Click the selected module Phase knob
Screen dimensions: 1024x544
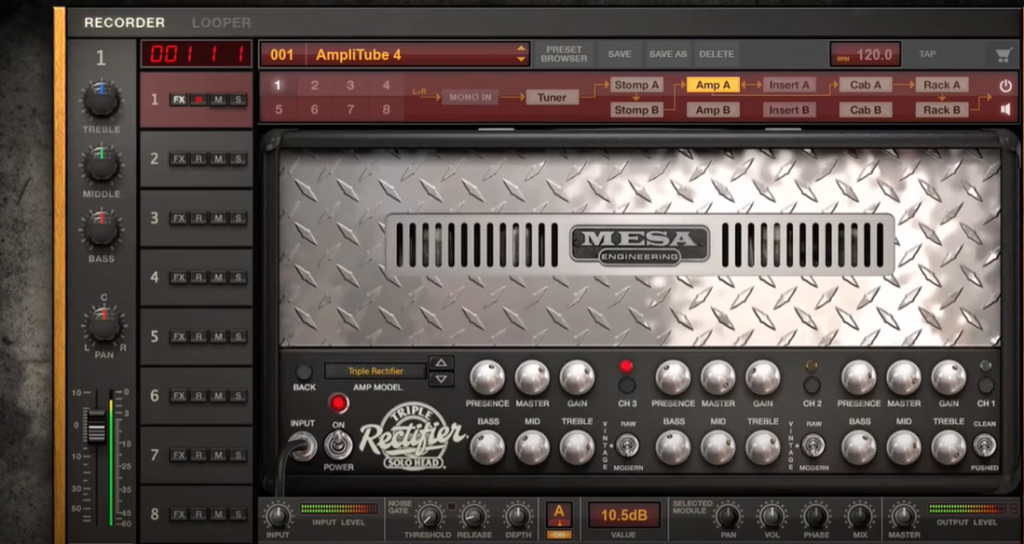tap(816, 516)
